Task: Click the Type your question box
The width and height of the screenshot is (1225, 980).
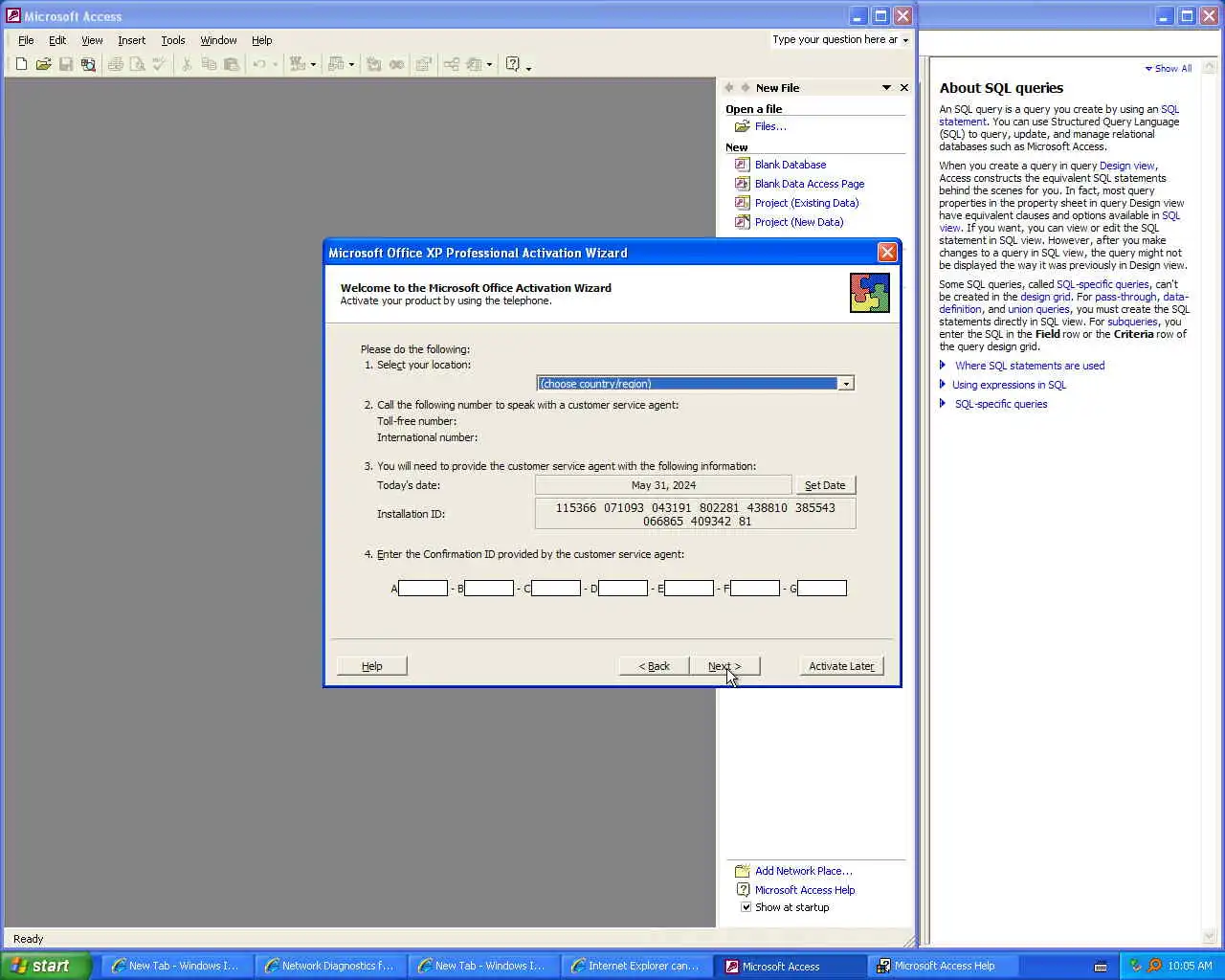Action: point(835,40)
